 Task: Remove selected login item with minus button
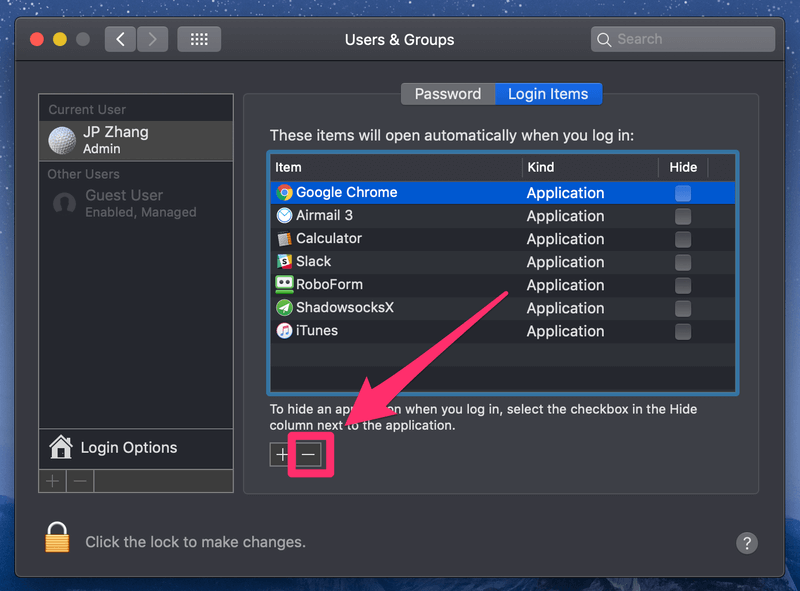click(x=308, y=454)
